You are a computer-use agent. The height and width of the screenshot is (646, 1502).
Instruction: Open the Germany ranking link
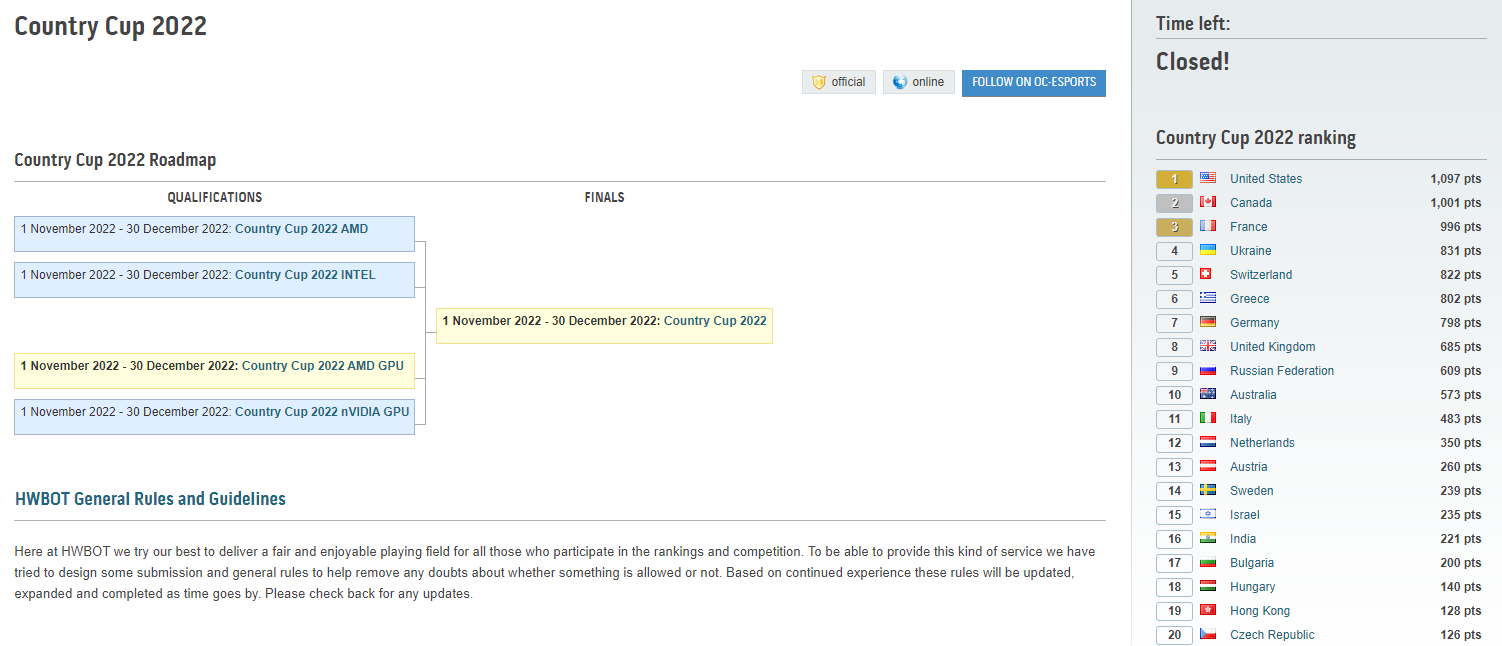tap(1255, 323)
